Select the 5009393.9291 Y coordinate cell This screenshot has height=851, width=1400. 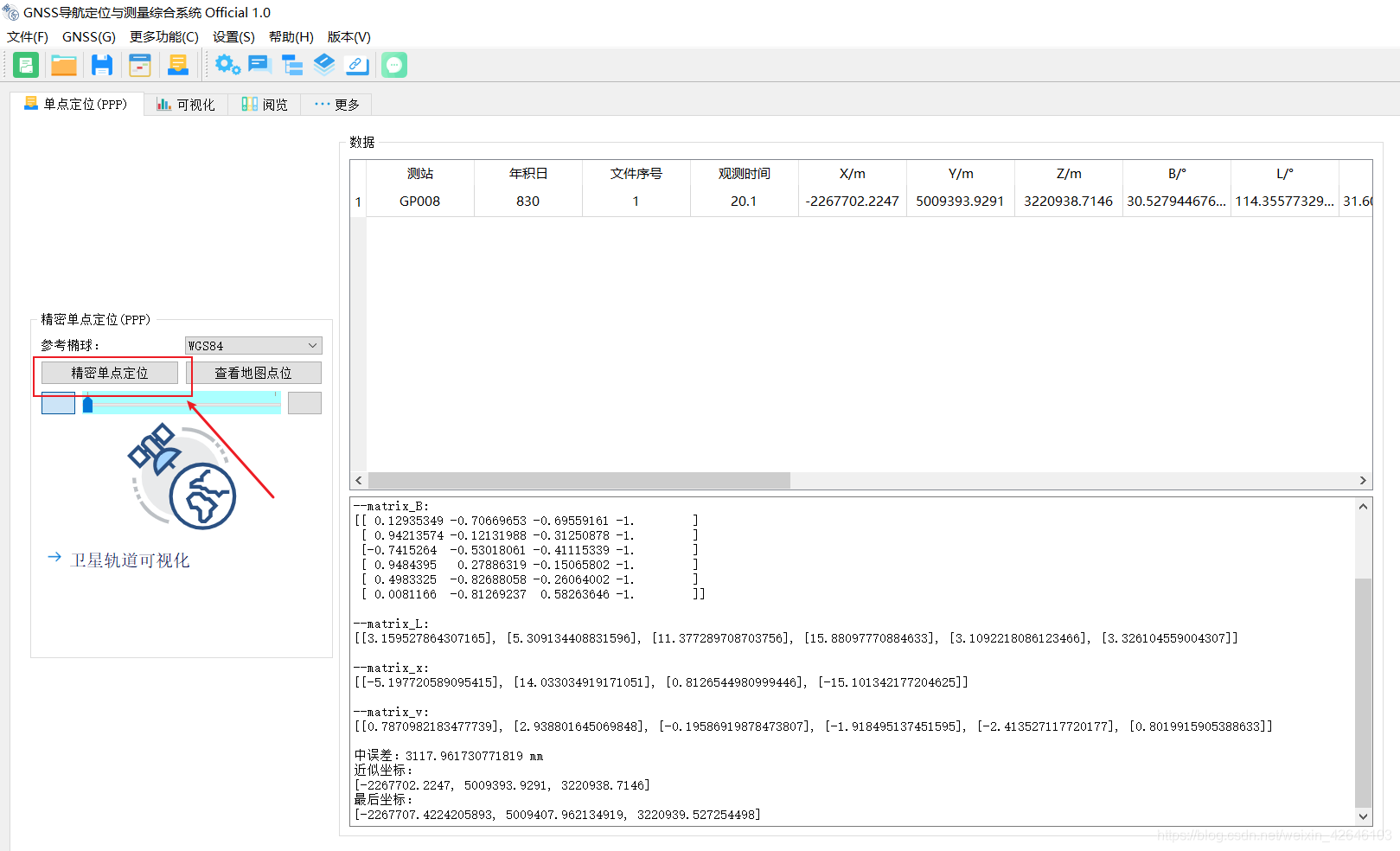961,202
